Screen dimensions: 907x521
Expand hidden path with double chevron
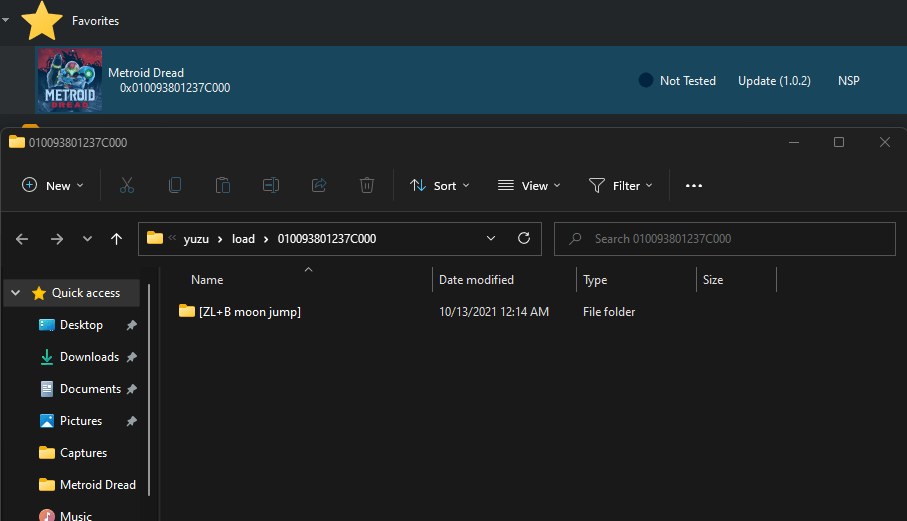coord(172,238)
